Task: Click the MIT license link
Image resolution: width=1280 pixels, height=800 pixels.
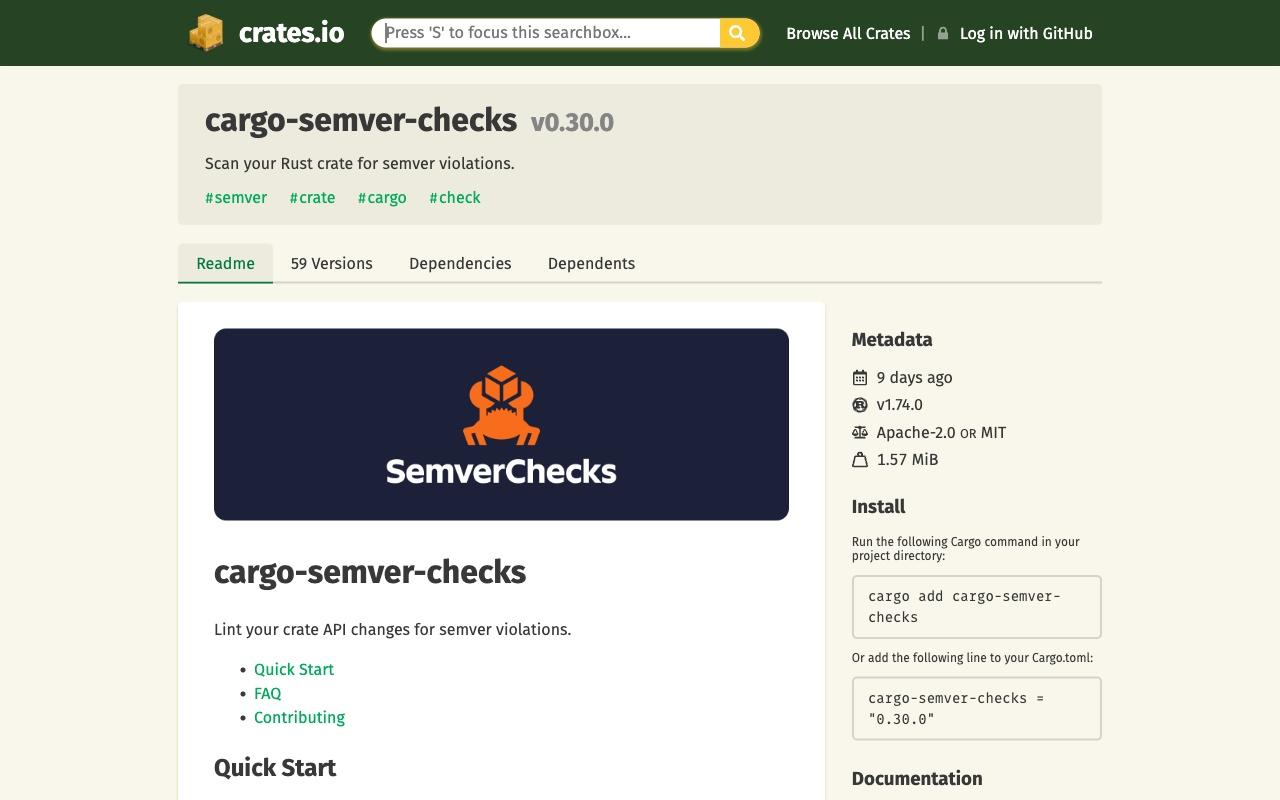Action: [x=993, y=432]
